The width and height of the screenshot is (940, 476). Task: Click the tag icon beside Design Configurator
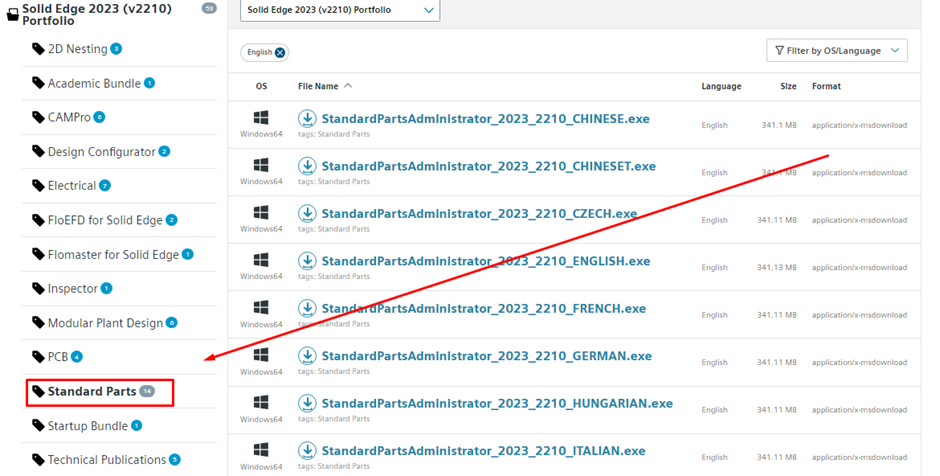click(38, 151)
